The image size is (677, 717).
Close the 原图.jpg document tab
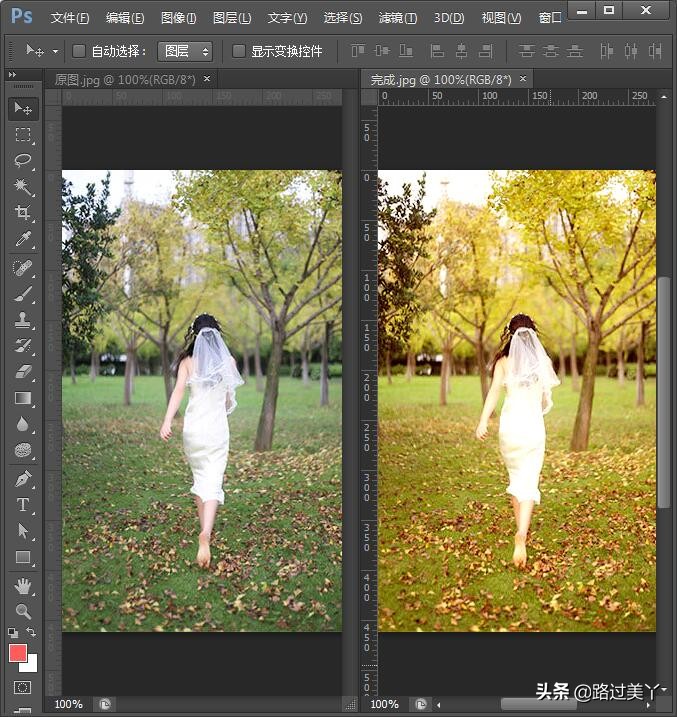click(x=207, y=79)
